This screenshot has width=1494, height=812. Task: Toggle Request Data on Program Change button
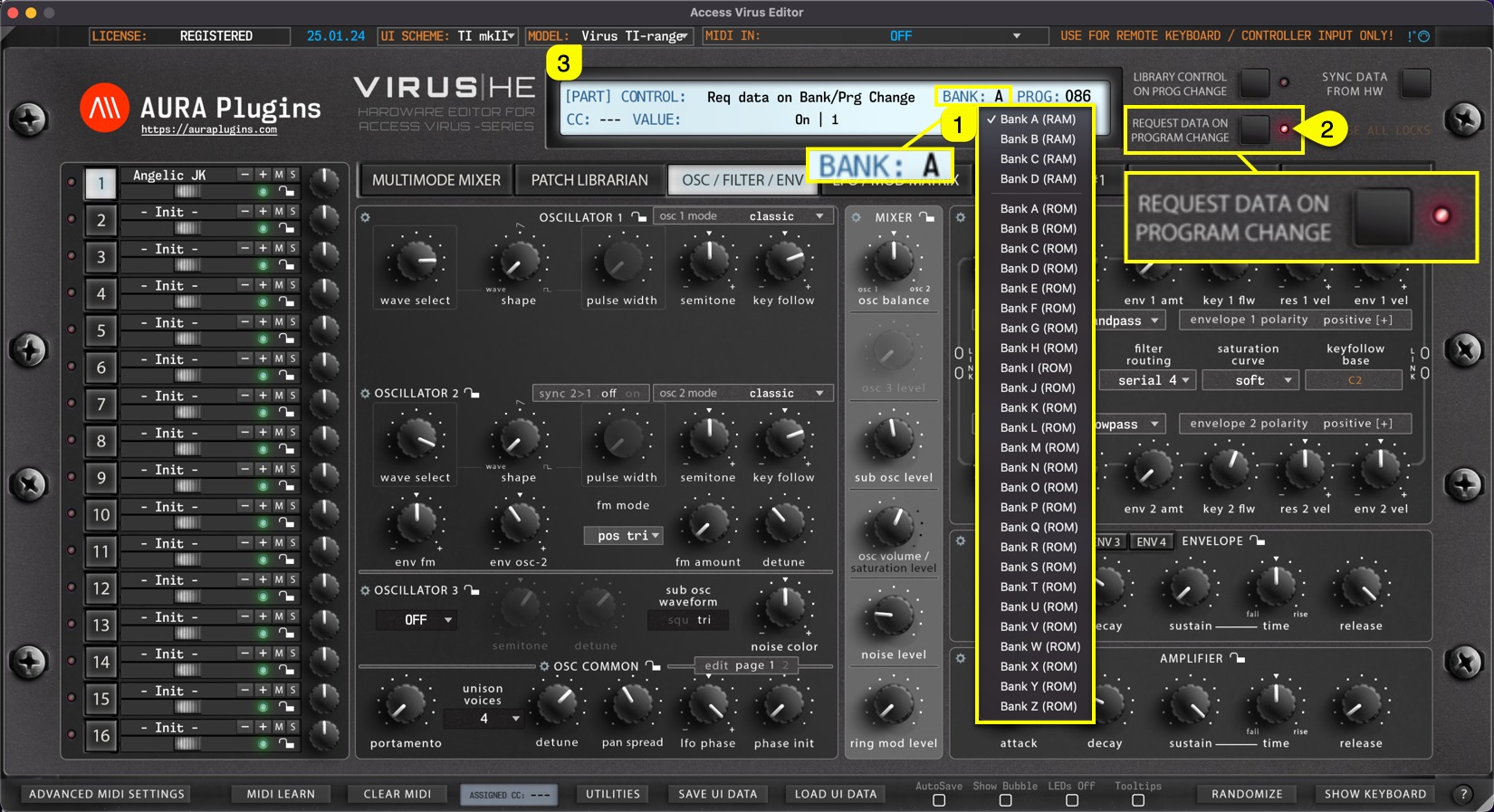[x=1255, y=130]
